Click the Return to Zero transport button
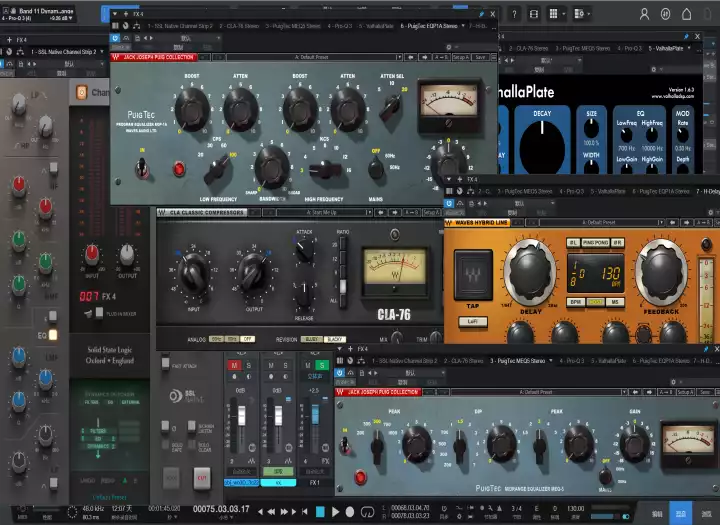The width and height of the screenshot is (720, 525). [304, 512]
